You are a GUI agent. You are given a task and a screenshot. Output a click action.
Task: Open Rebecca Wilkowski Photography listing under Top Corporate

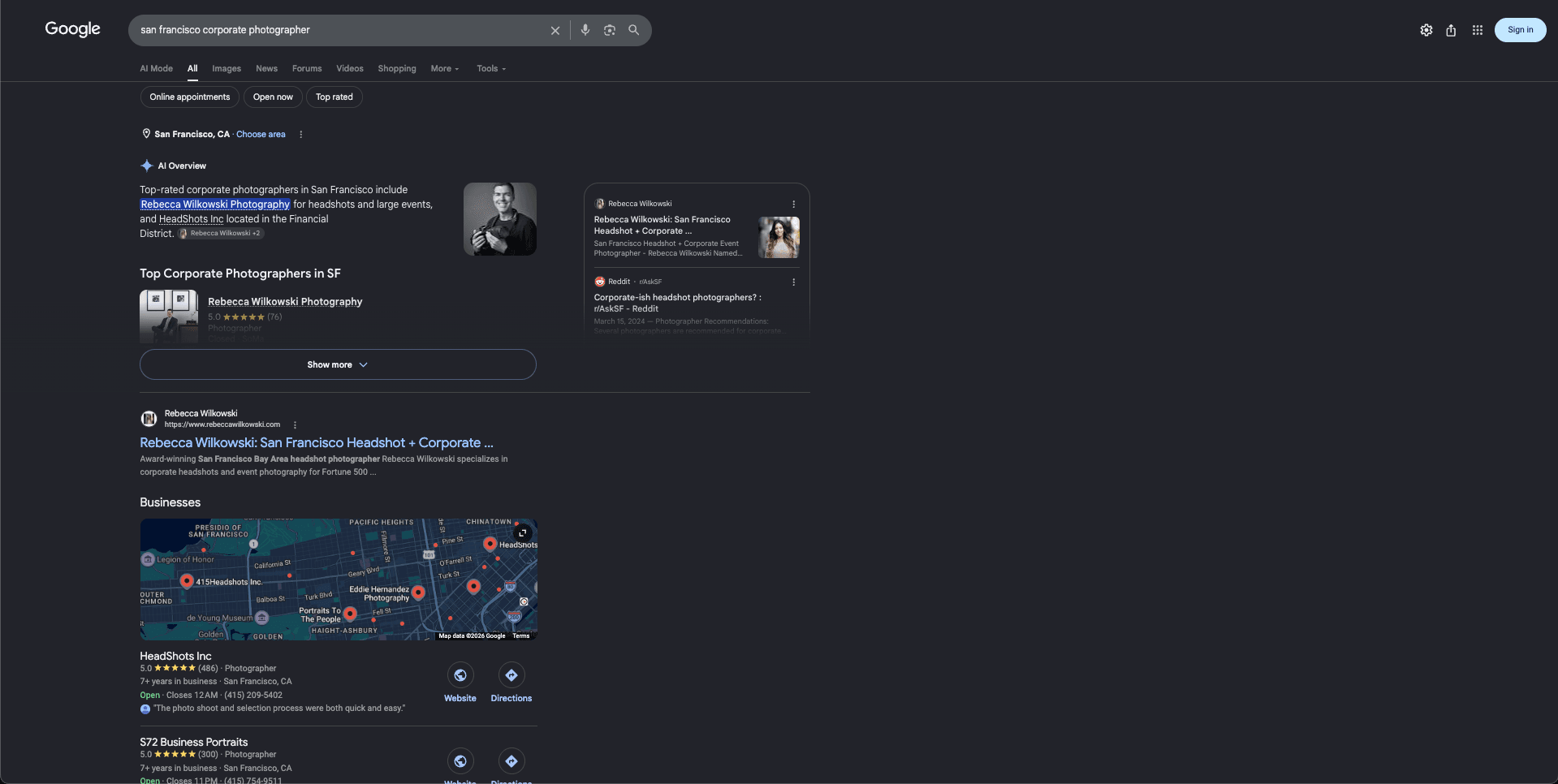tap(285, 302)
